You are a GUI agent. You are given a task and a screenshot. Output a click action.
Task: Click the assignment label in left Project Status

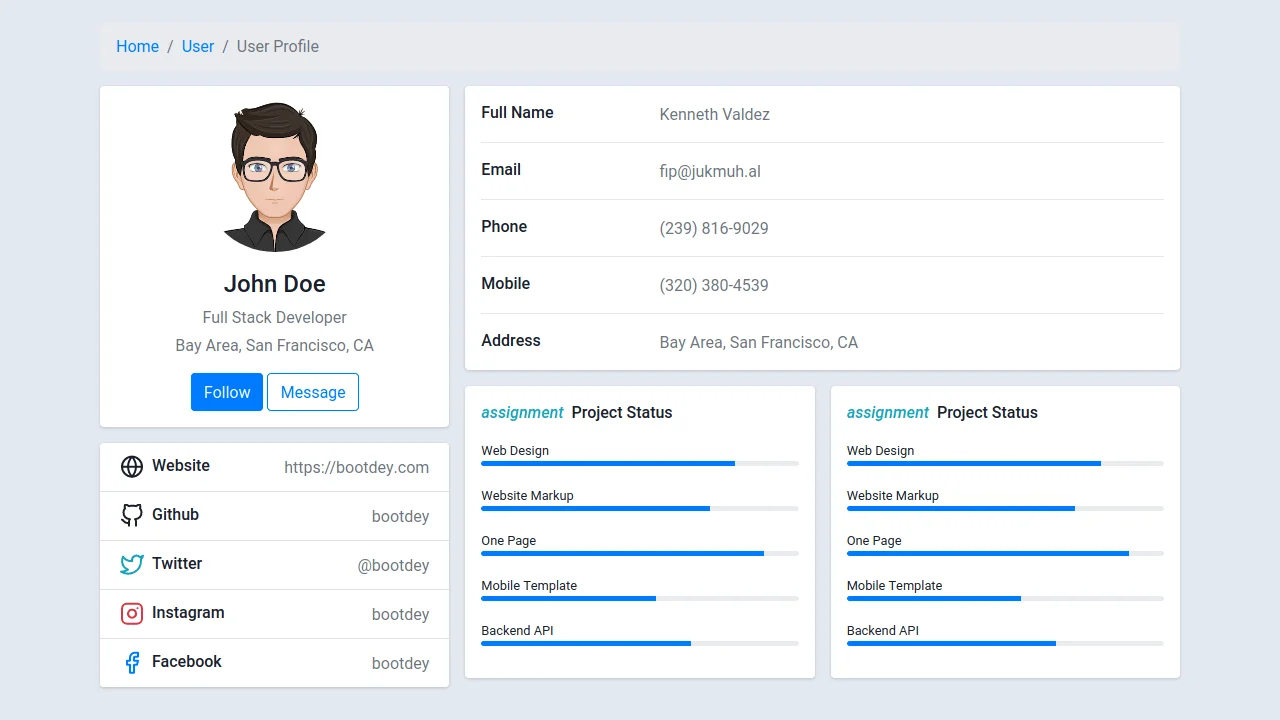[x=522, y=412]
